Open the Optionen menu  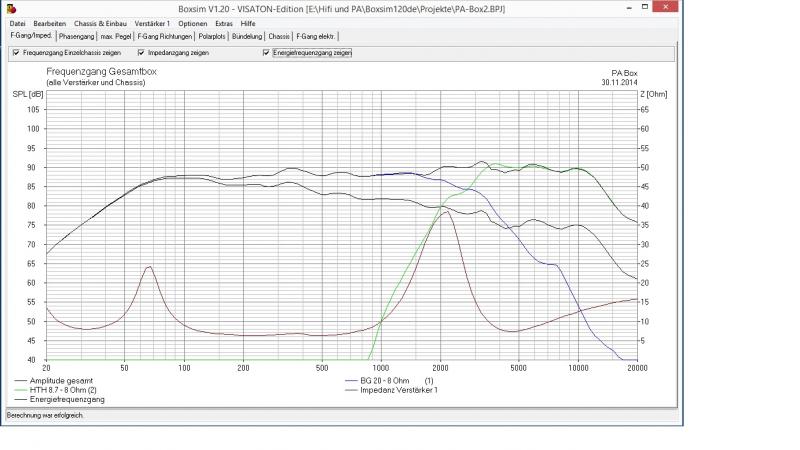click(x=192, y=23)
